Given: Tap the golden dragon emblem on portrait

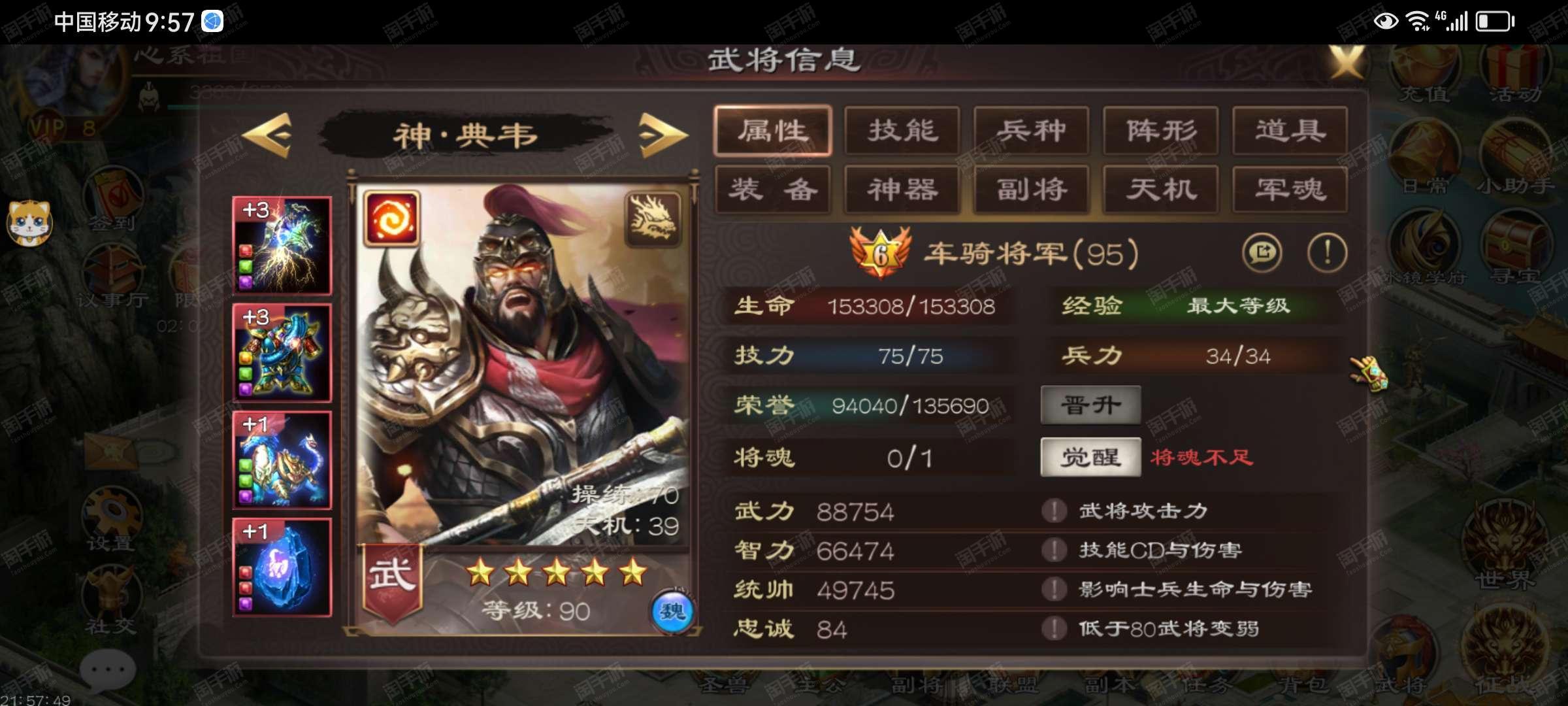Looking at the screenshot, I should [x=653, y=219].
